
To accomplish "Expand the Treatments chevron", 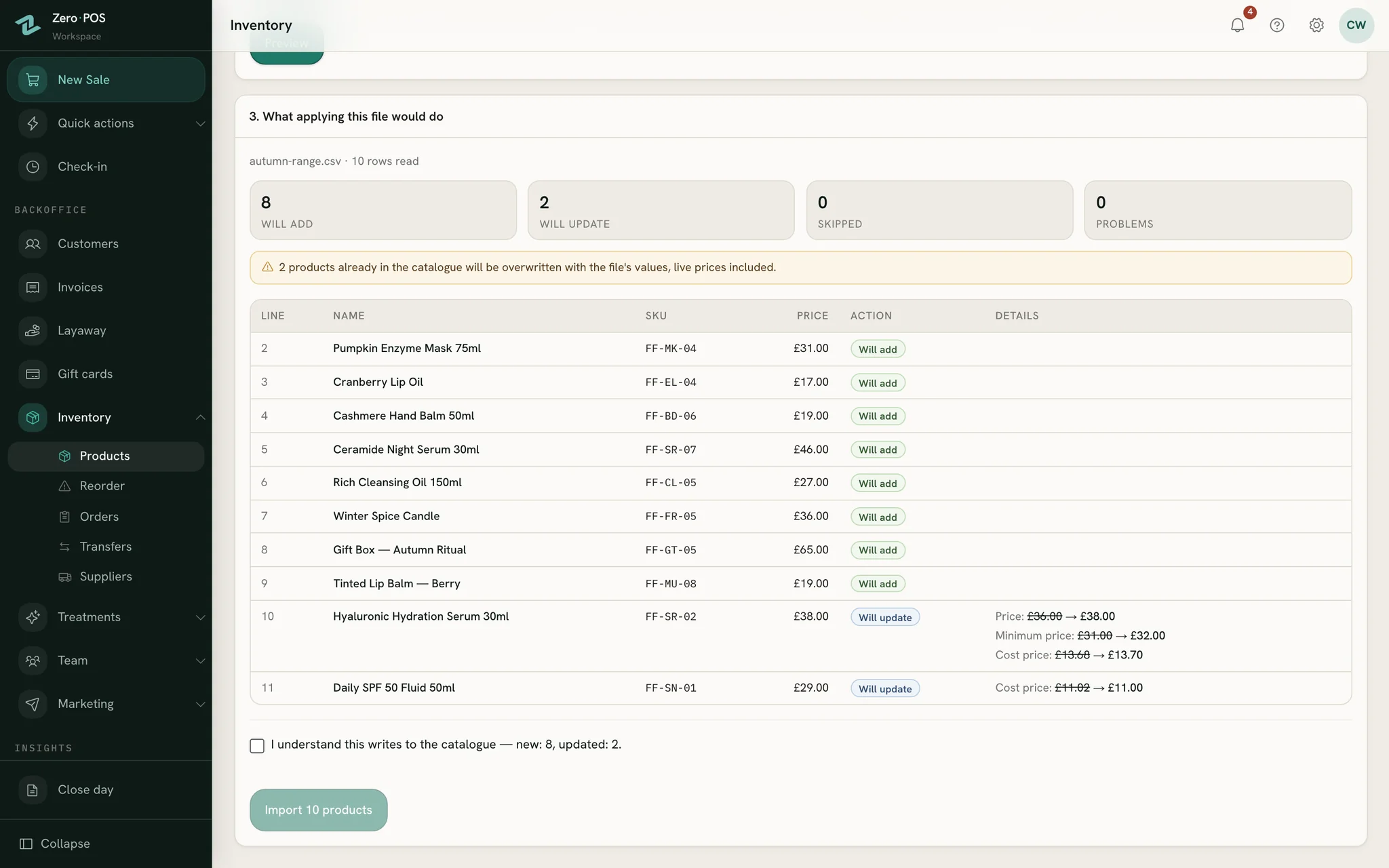I will (x=200, y=617).
